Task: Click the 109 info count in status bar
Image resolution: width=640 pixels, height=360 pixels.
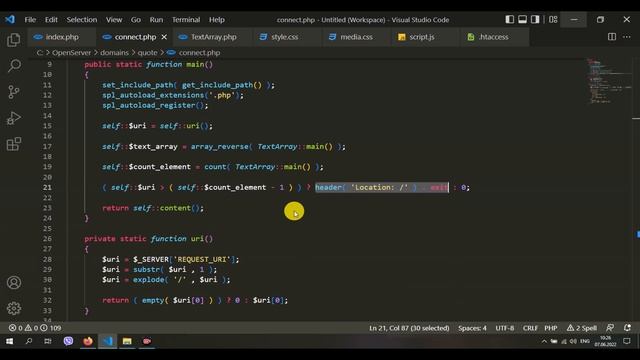Action: (51, 328)
